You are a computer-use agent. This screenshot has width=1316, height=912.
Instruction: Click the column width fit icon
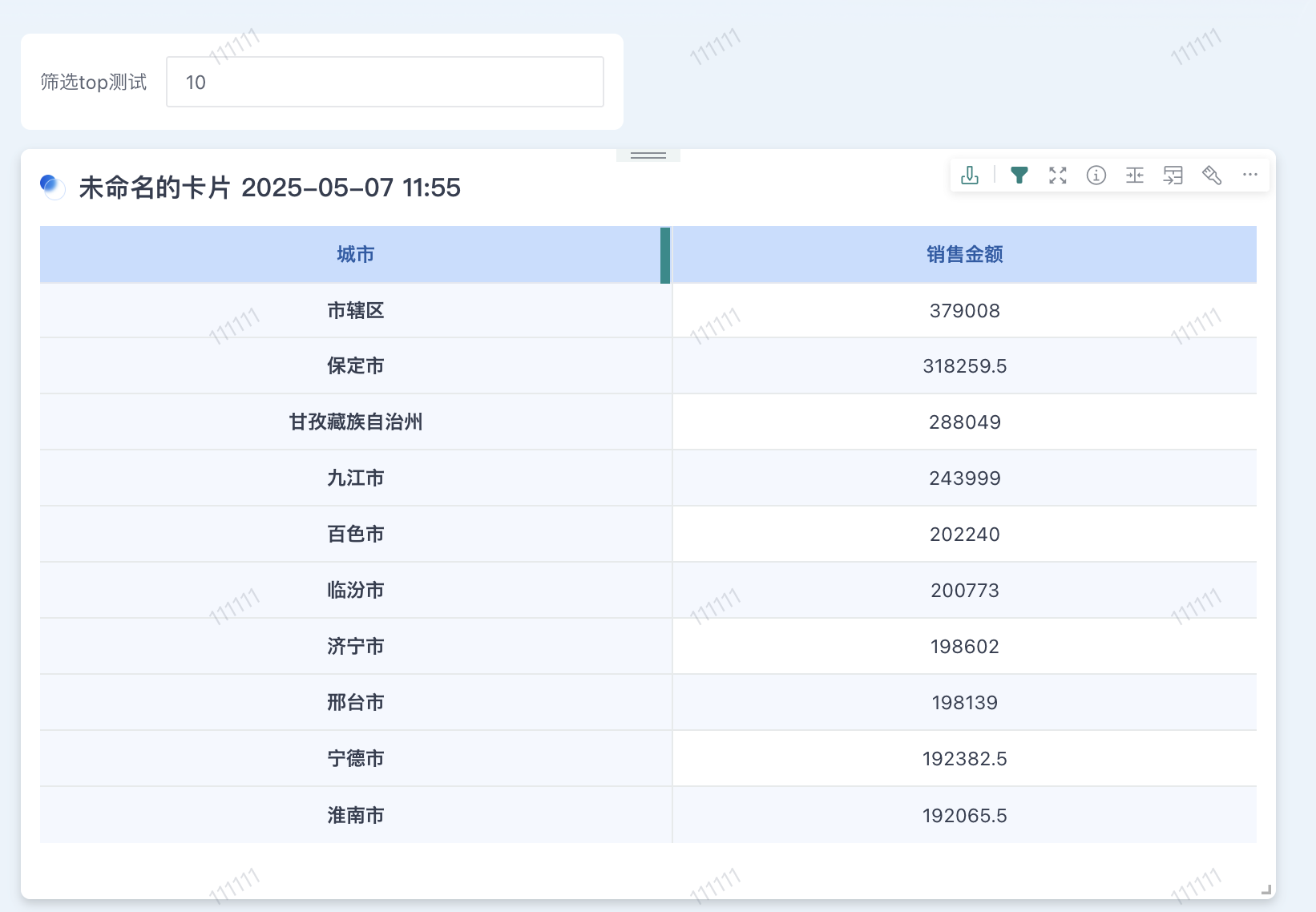[1134, 176]
